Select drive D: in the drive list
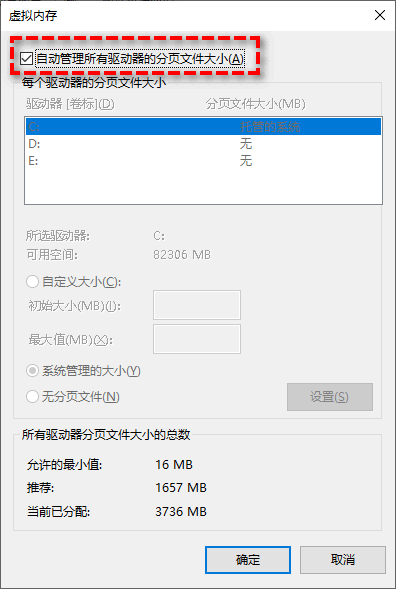396x589 pixels. [203, 143]
